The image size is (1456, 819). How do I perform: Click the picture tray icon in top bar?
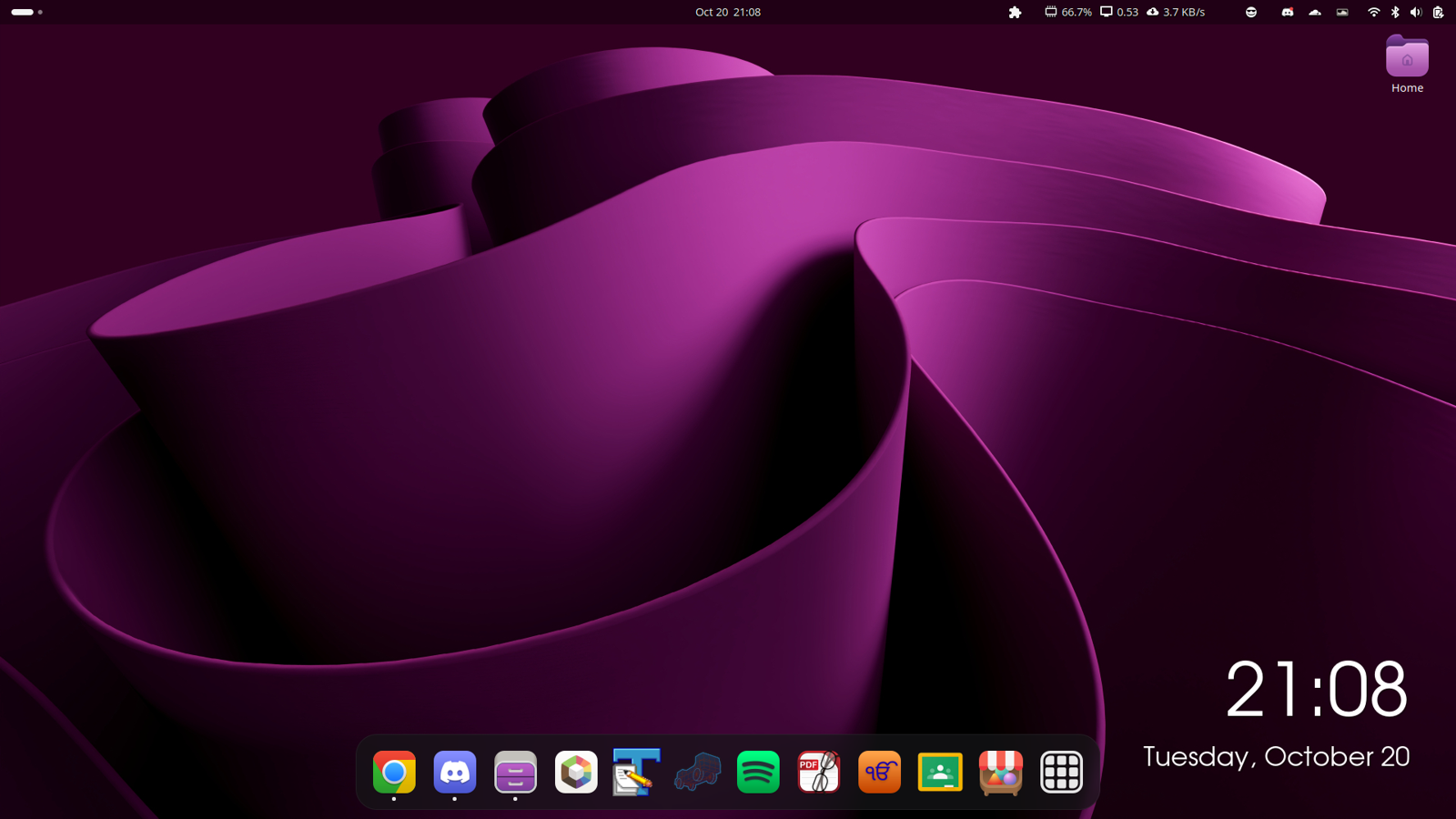tap(1342, 12)
